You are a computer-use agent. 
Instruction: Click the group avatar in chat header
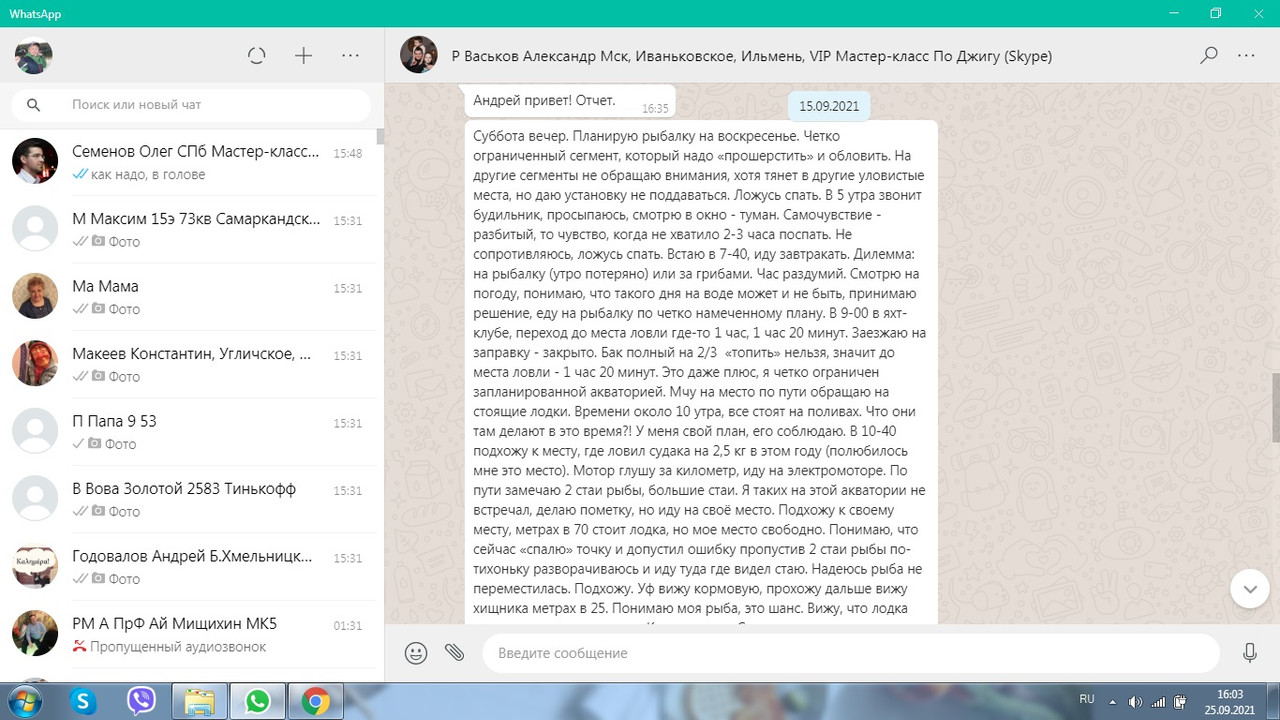click(418, 55)
